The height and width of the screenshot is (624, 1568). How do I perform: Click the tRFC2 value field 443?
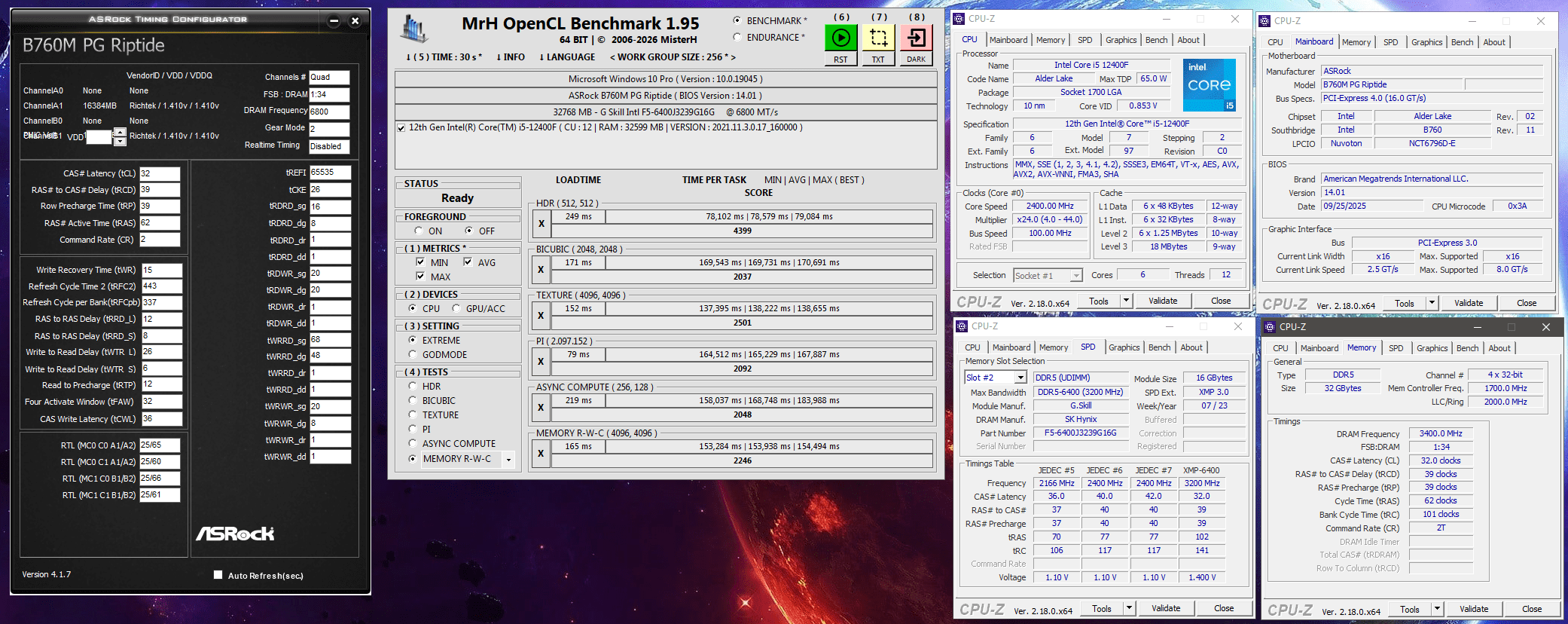pyautogui.click(x=161, y=286)
